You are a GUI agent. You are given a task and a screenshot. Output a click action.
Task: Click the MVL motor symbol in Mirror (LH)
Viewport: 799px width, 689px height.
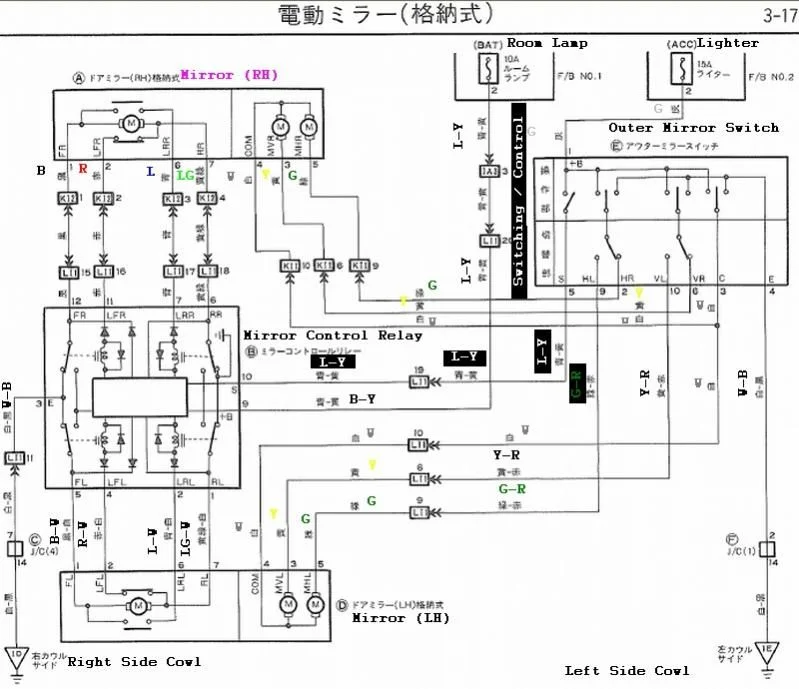[288, 604]
